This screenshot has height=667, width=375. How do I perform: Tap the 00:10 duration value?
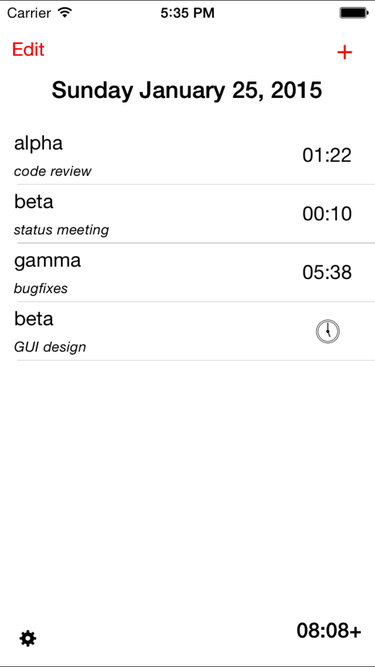[x=327, y=214]
